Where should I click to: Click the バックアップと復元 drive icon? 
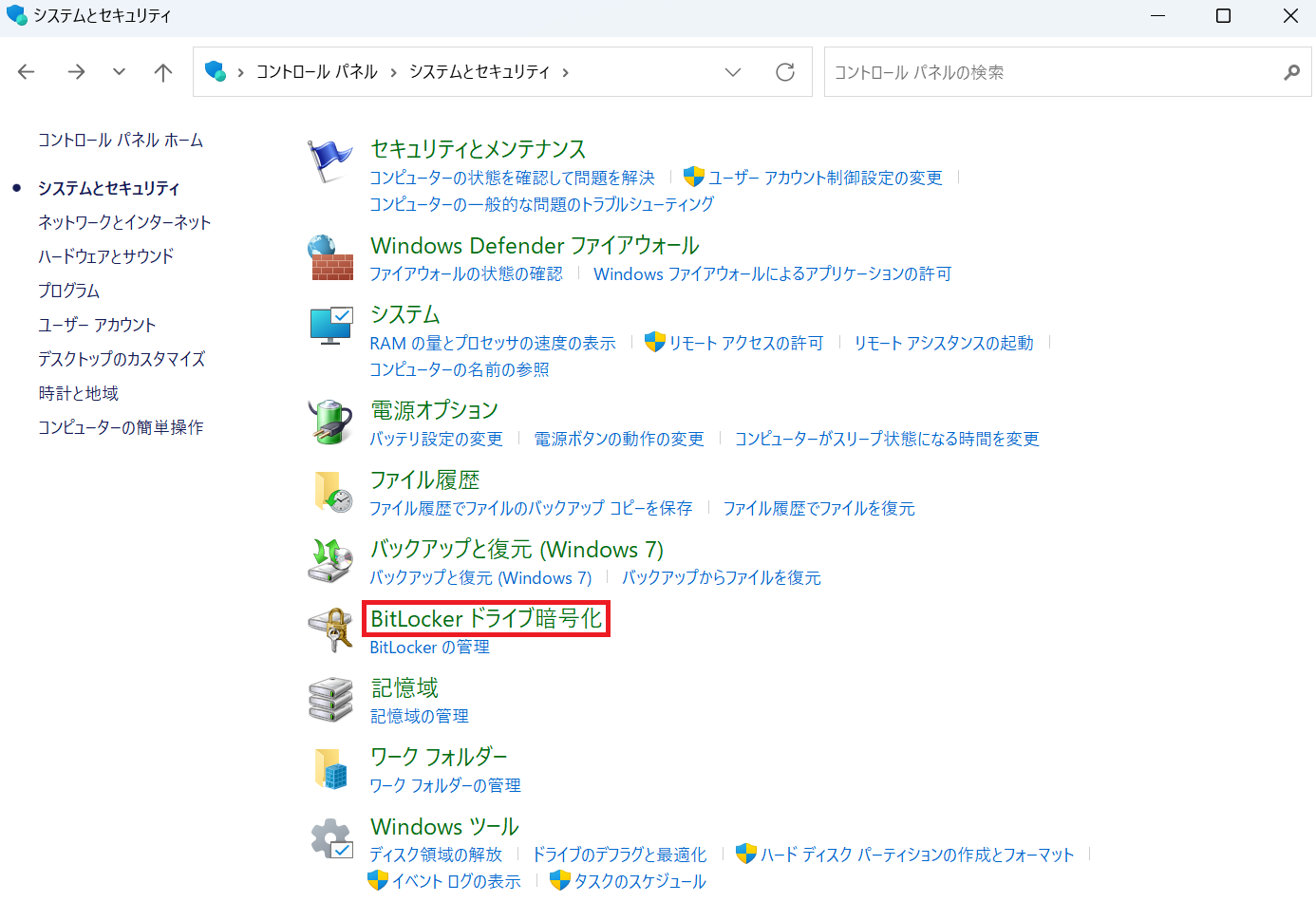click(x=330, y=560)
